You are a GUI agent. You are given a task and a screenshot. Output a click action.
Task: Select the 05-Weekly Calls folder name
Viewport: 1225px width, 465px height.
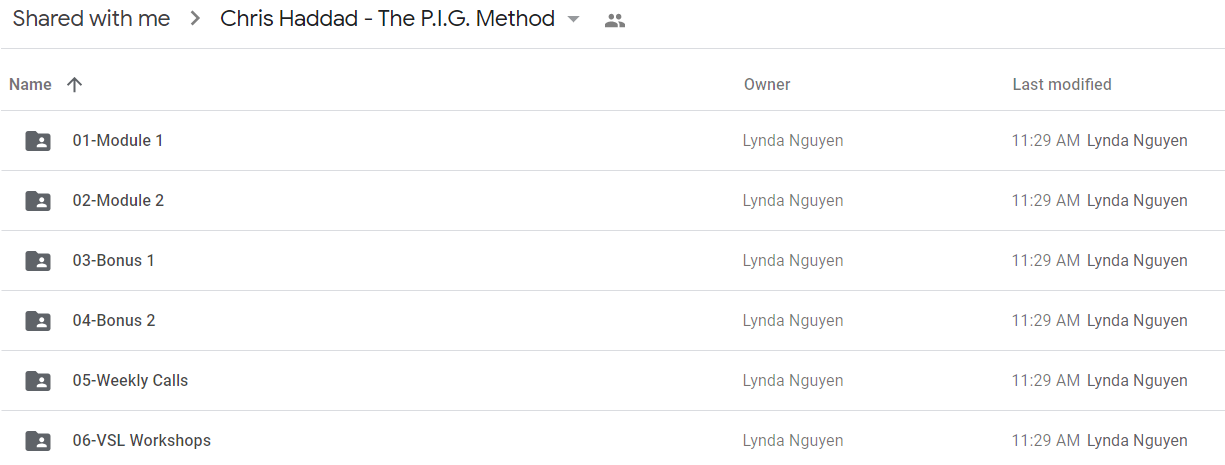click(x=130, y=381)
